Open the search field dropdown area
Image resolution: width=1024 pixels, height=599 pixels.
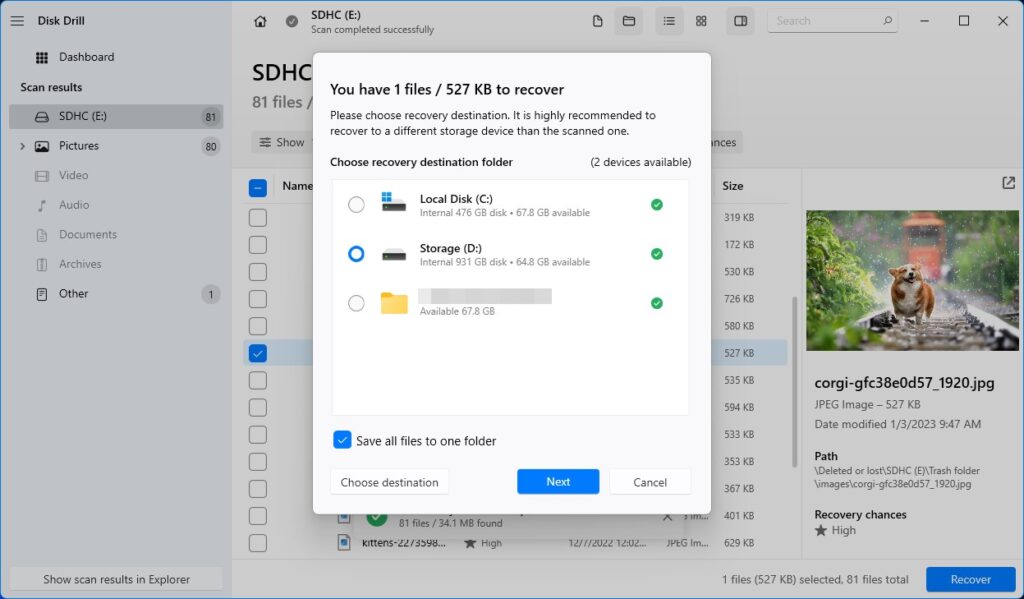(x=832, y=20)
